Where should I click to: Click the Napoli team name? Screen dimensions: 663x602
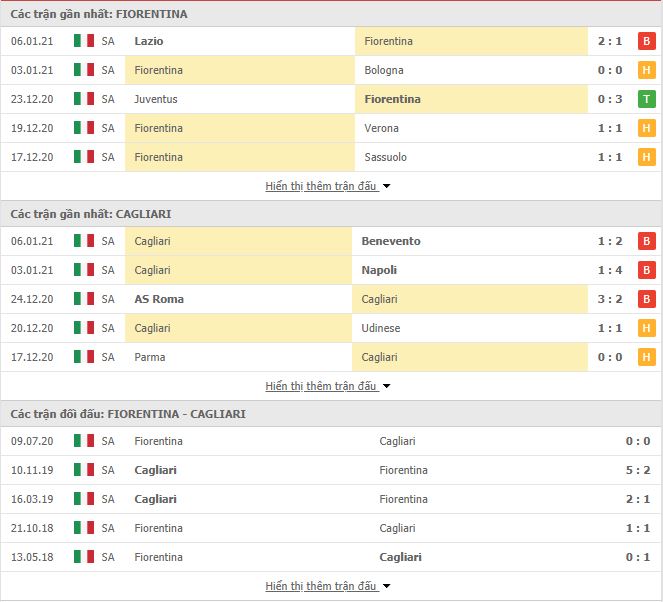click(x=379, y=270)
